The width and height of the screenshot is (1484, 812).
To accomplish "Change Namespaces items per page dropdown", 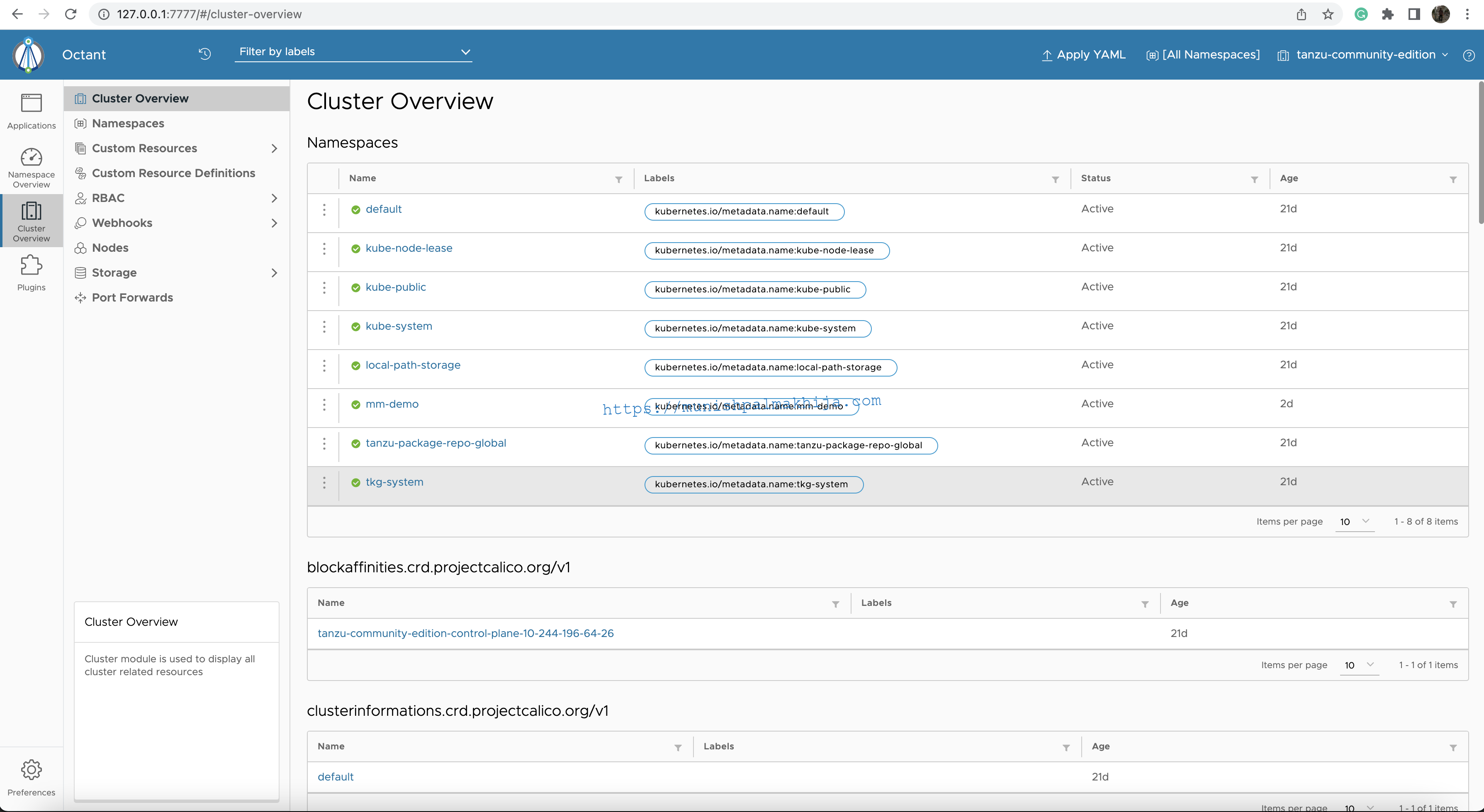I will pos(1354,522).
